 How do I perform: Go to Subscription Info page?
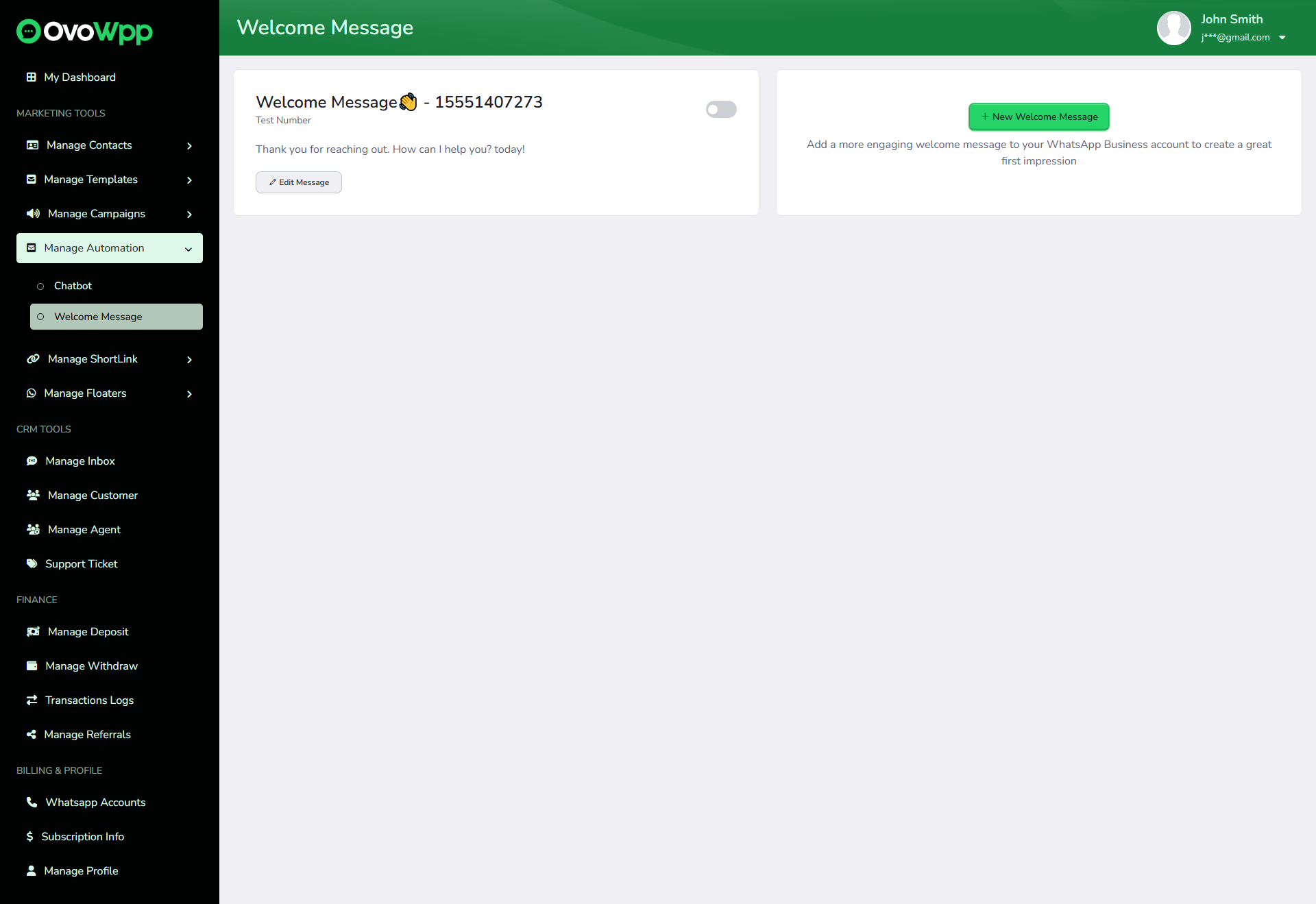(x=82, y=836)
